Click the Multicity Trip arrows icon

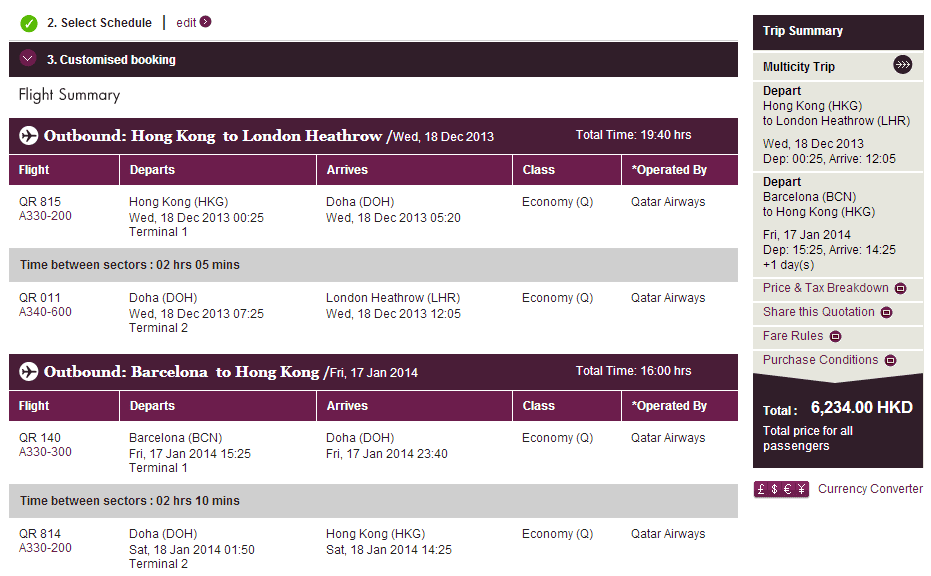[903, 66]
